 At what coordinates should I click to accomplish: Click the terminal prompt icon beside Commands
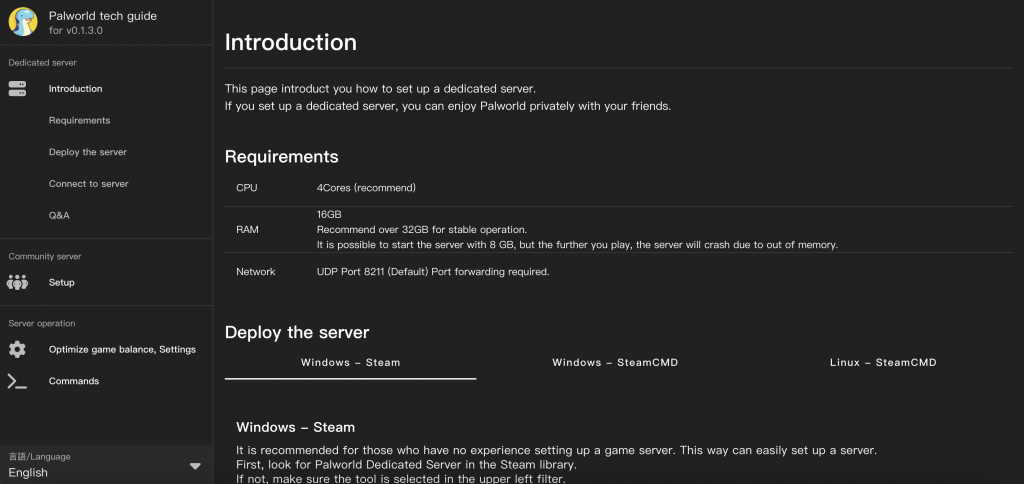(17, 381)
